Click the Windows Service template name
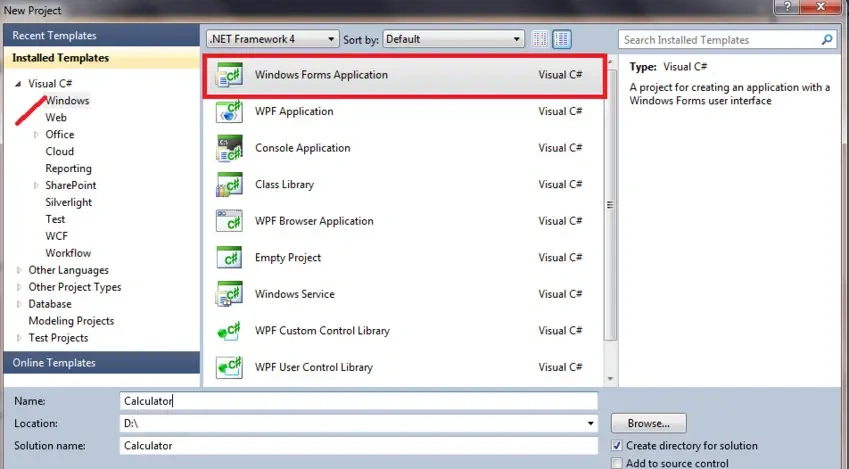This screenshot has width=849, height=469. click(x=295, y=295)
